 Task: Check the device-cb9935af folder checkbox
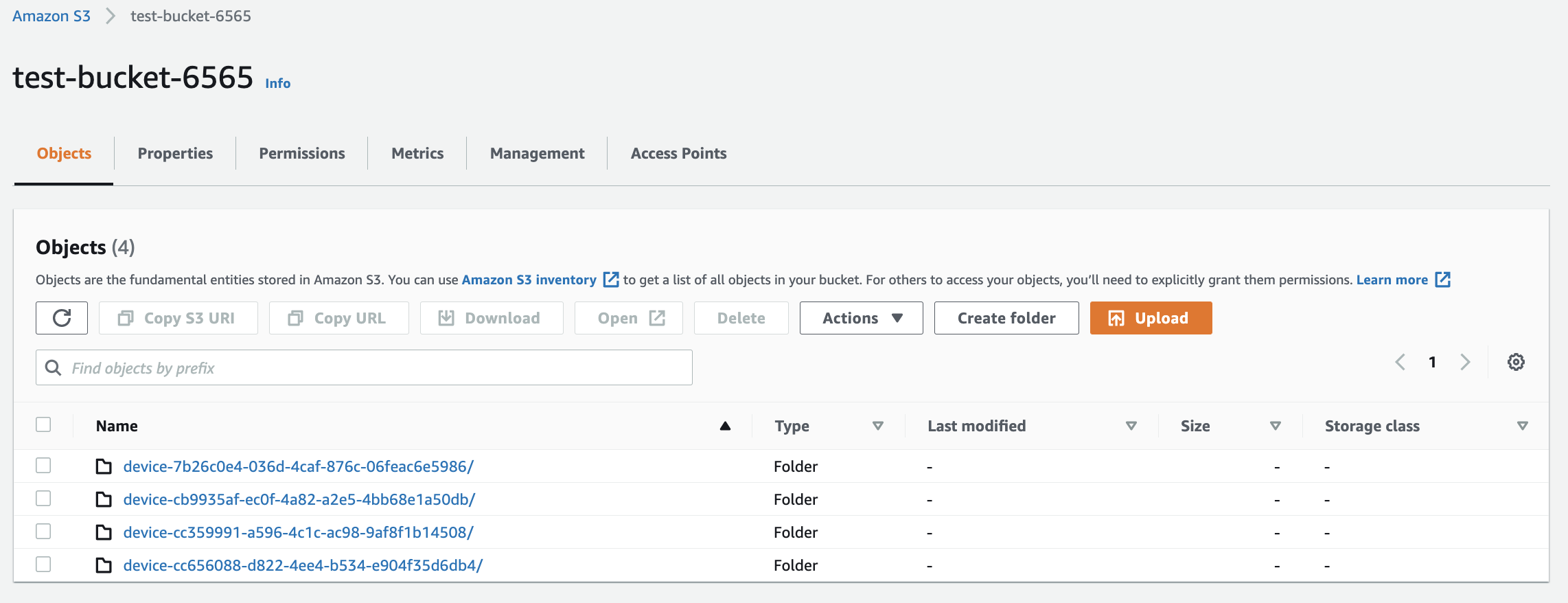[x=43, y=499]
